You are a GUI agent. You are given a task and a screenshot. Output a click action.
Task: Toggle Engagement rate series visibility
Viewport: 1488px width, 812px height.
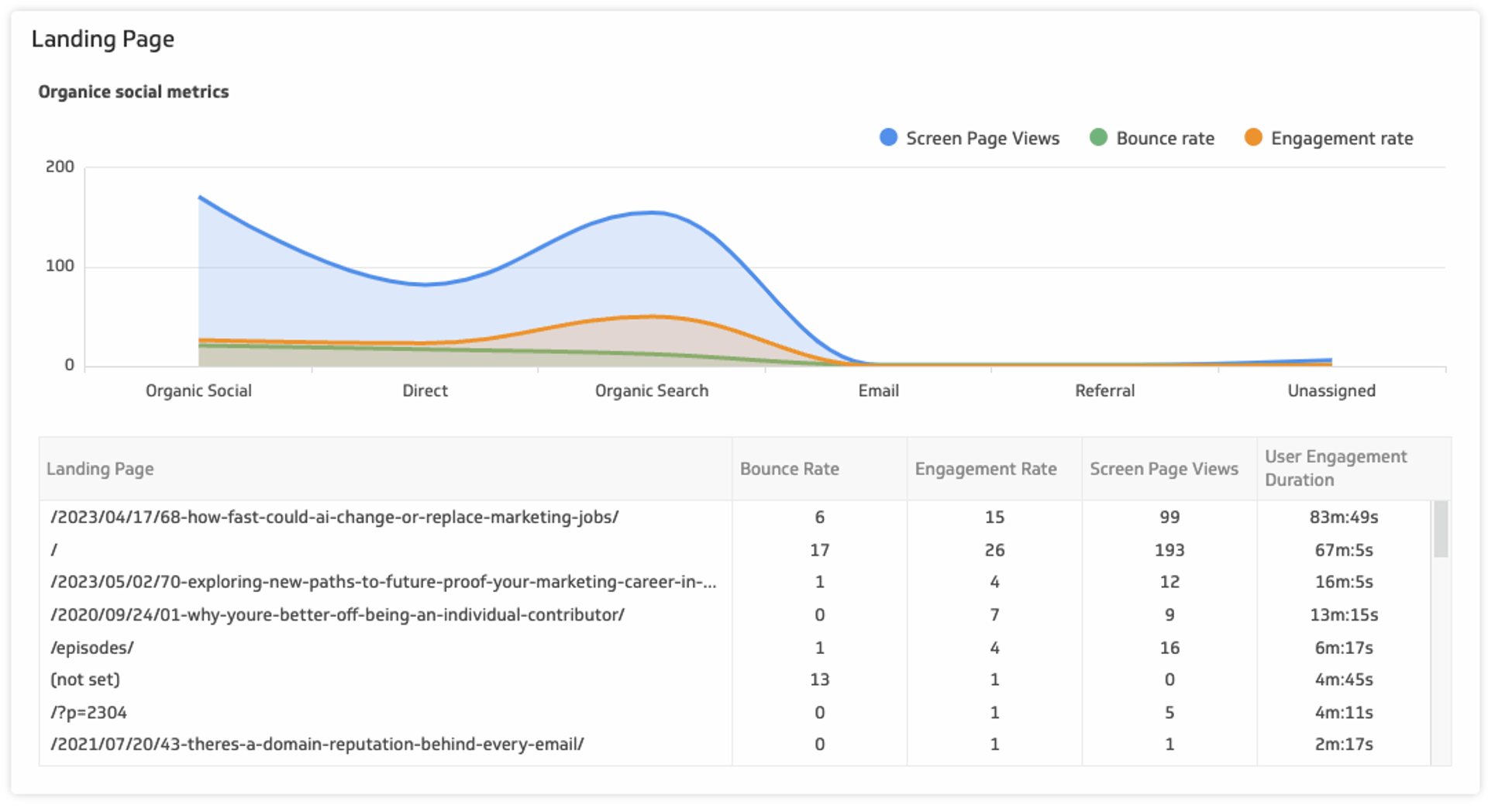(1342, 137)
